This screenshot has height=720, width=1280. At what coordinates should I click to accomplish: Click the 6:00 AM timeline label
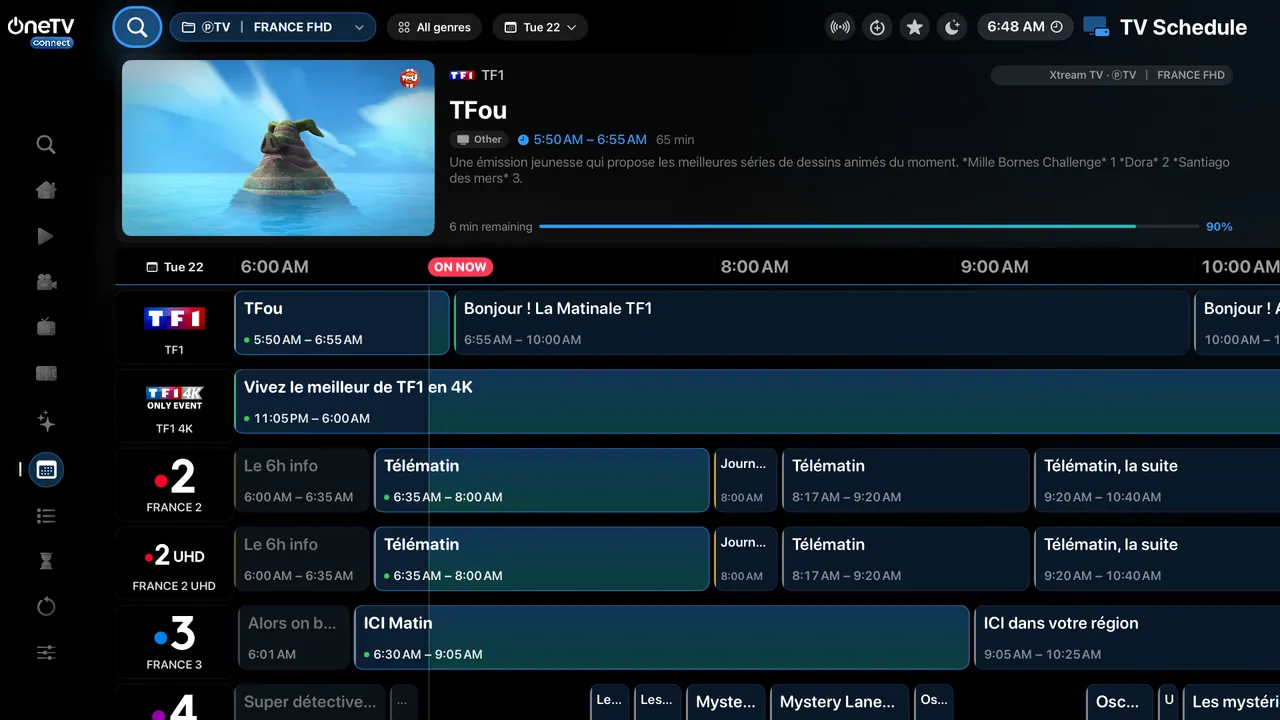point(275,267)
